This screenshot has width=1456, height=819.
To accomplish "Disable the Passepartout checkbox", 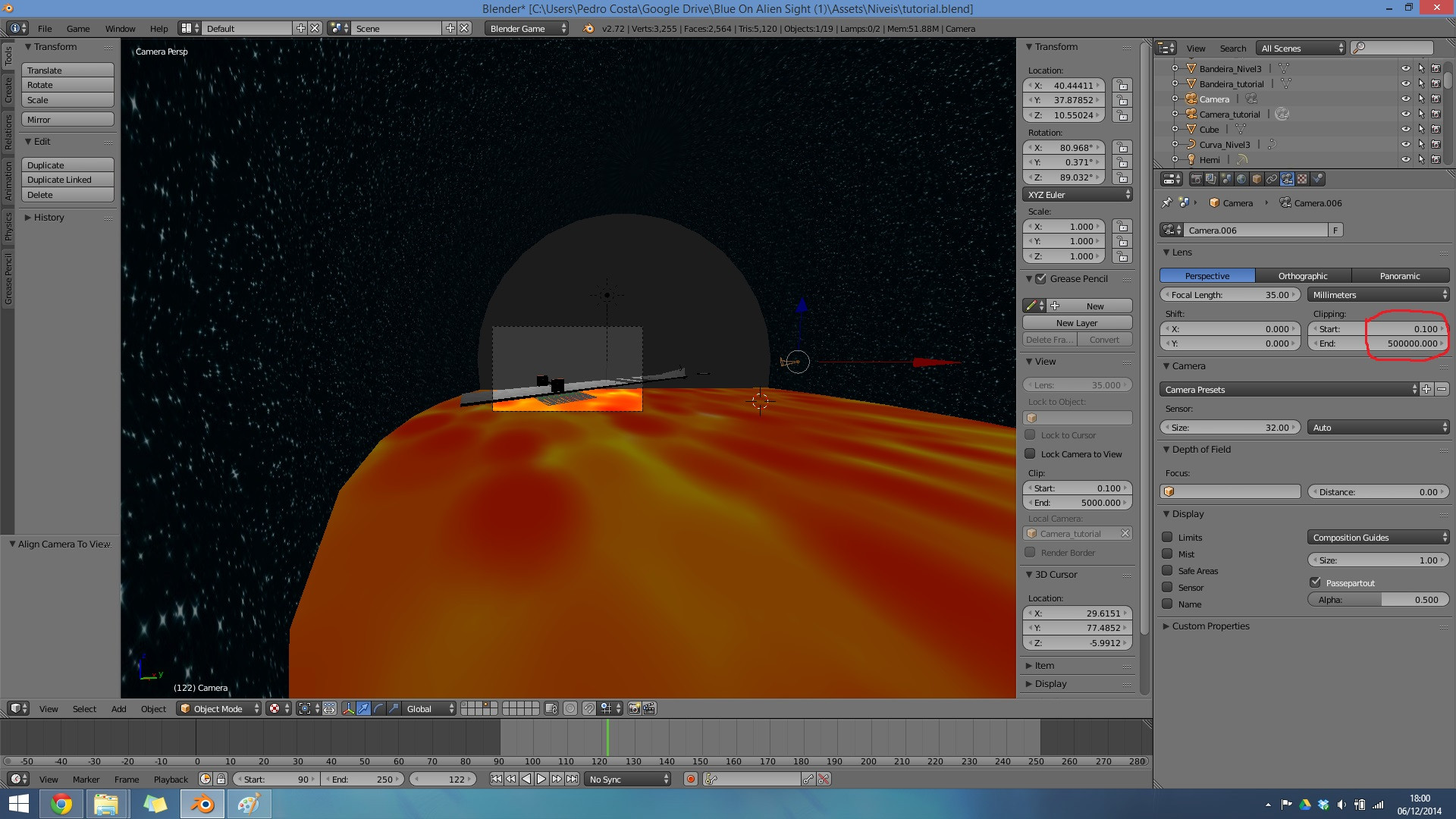I will click(x=1316, y=582).
